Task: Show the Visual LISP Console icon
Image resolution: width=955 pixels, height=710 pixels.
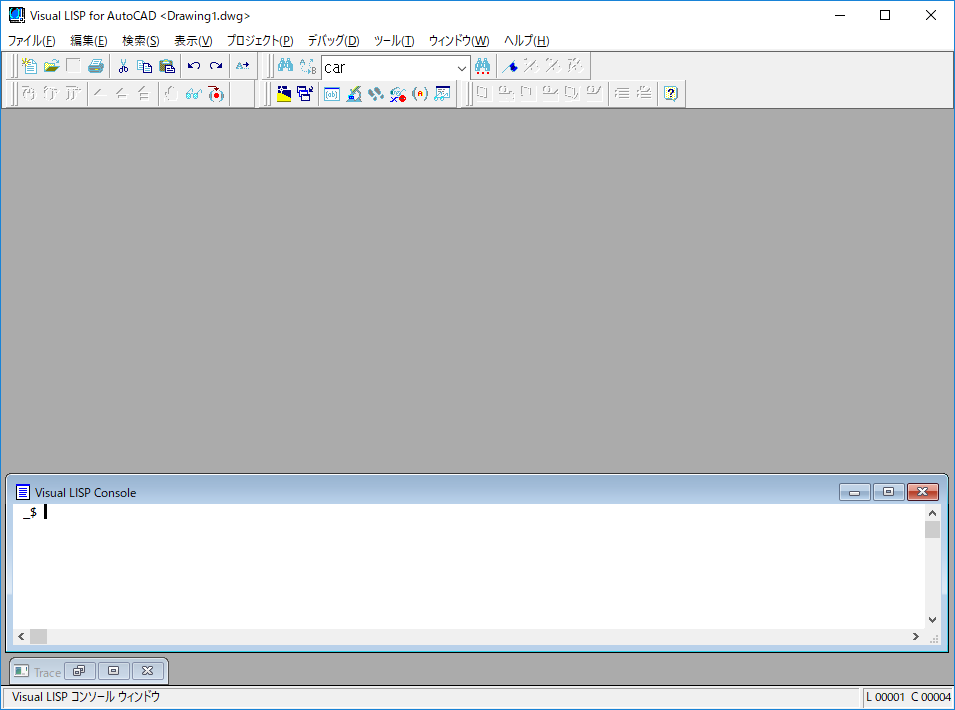Action: click(x=331, y=94)
